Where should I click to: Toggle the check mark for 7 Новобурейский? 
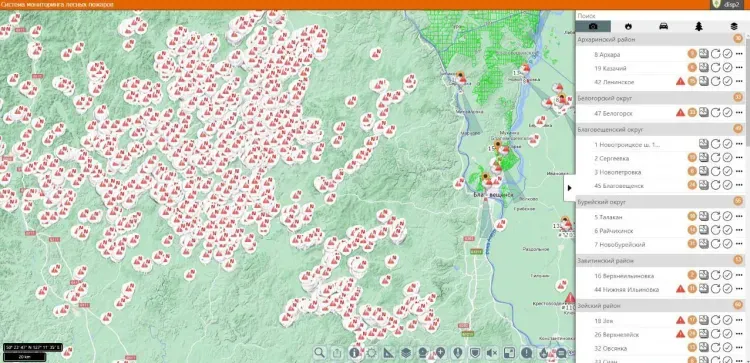(728, 244)
